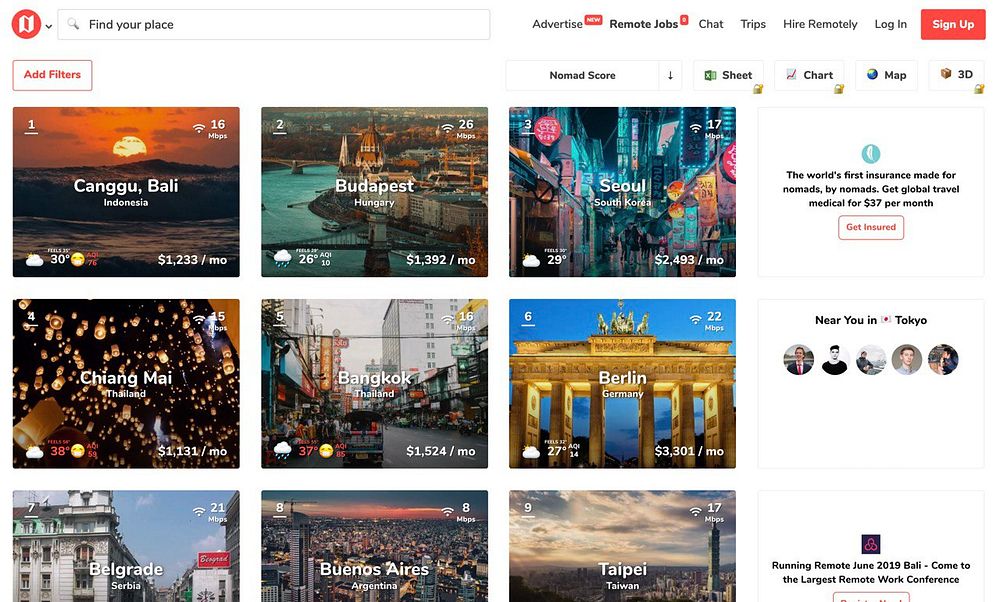Open the Nomad Score sort dropdown

(582, 75)
